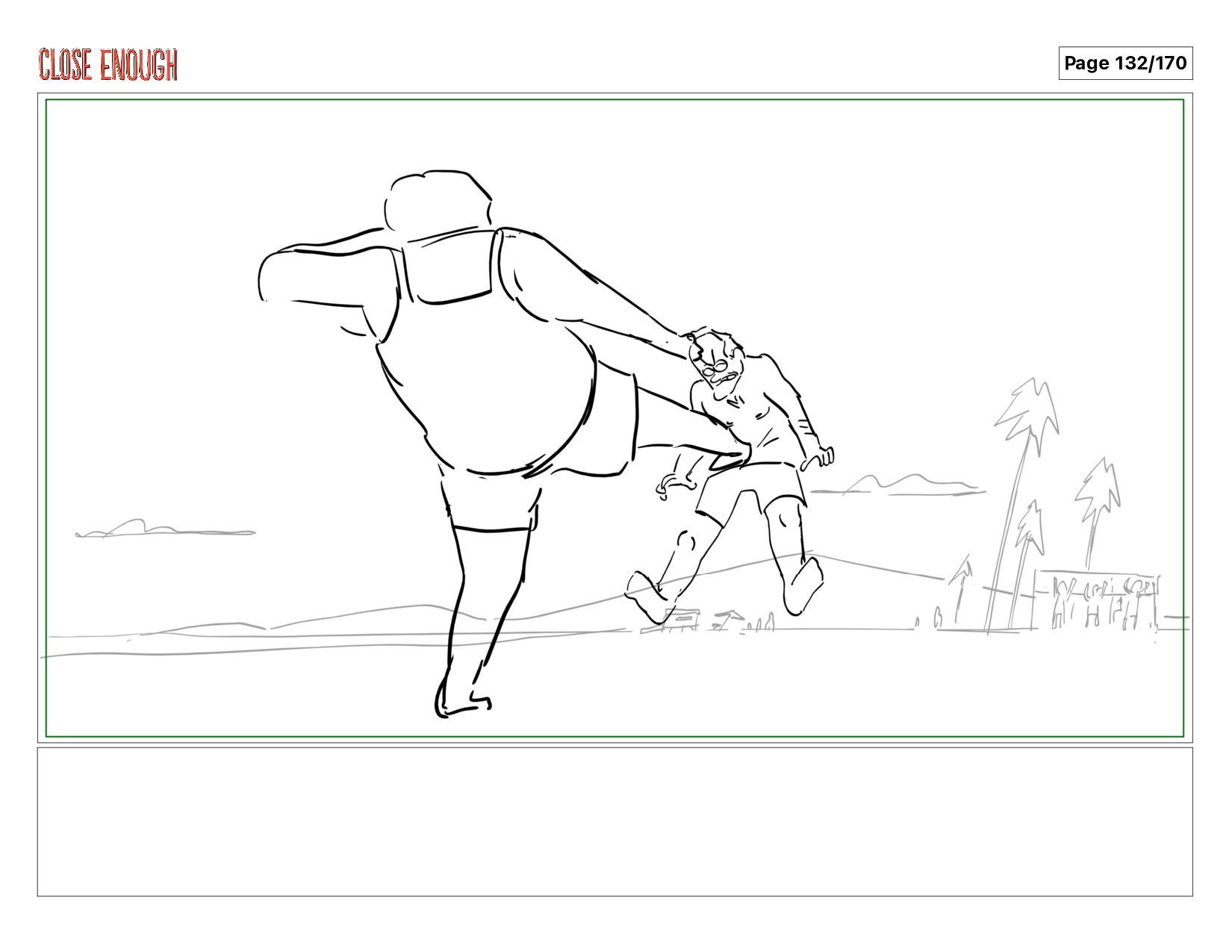Click the storyboard panel drawing of kicking figure
This screenshot has height=952, width=1232.
pyautogui.click(x=615, y=418)
